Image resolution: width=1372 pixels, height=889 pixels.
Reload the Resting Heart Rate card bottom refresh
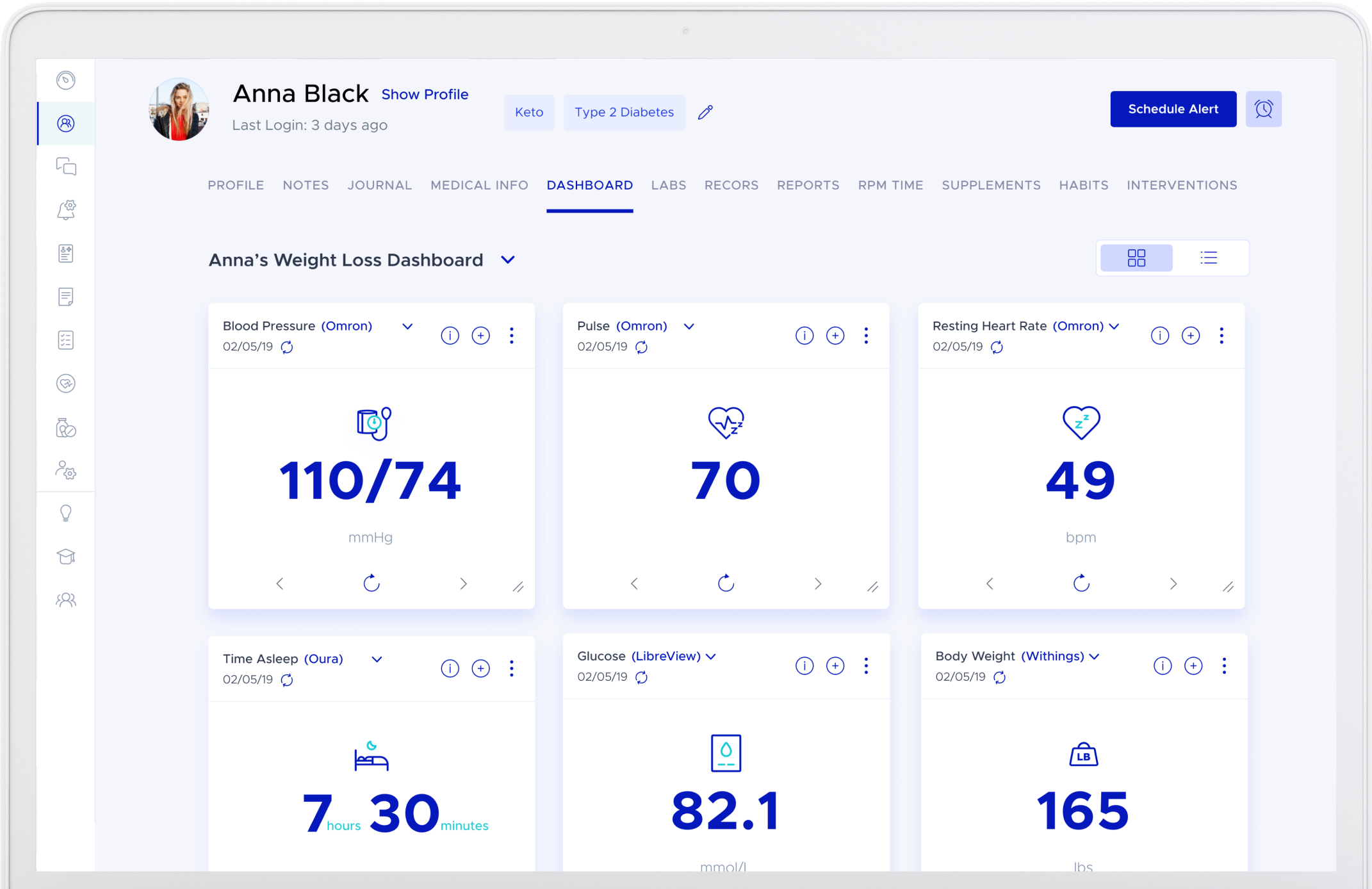coord(1081,583)
